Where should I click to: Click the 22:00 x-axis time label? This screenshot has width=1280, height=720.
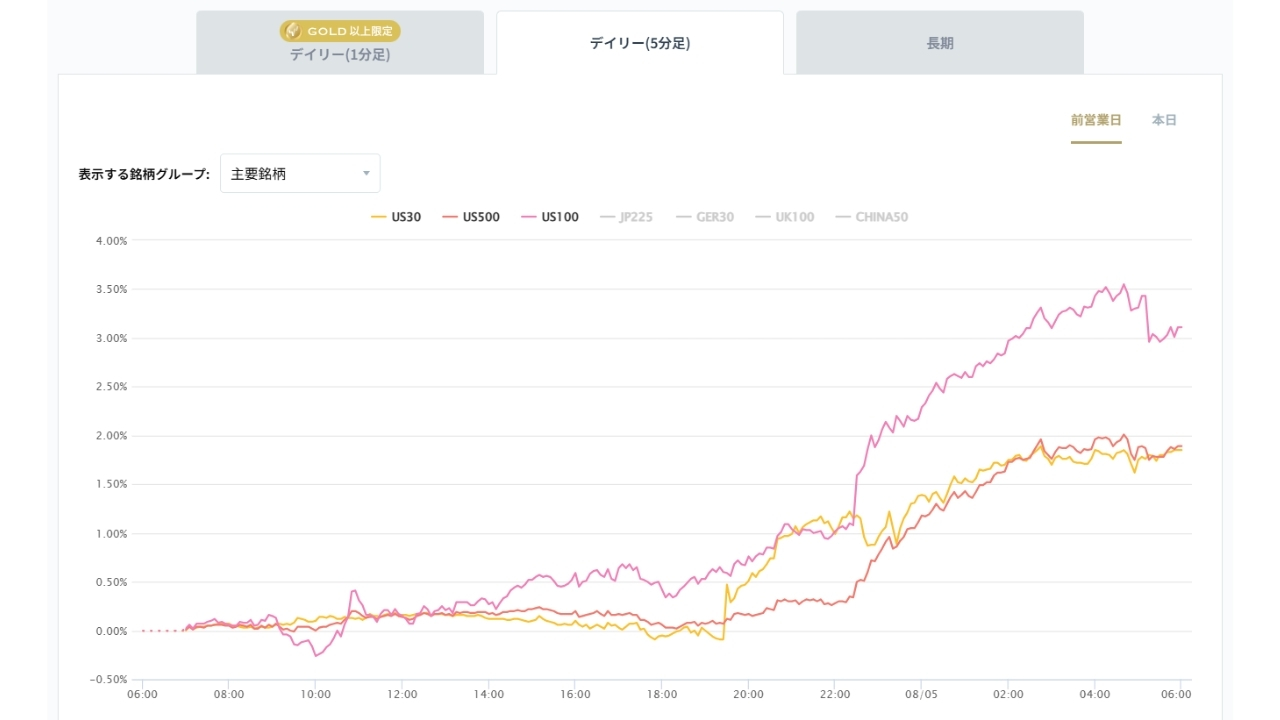(x=835, y=694)
